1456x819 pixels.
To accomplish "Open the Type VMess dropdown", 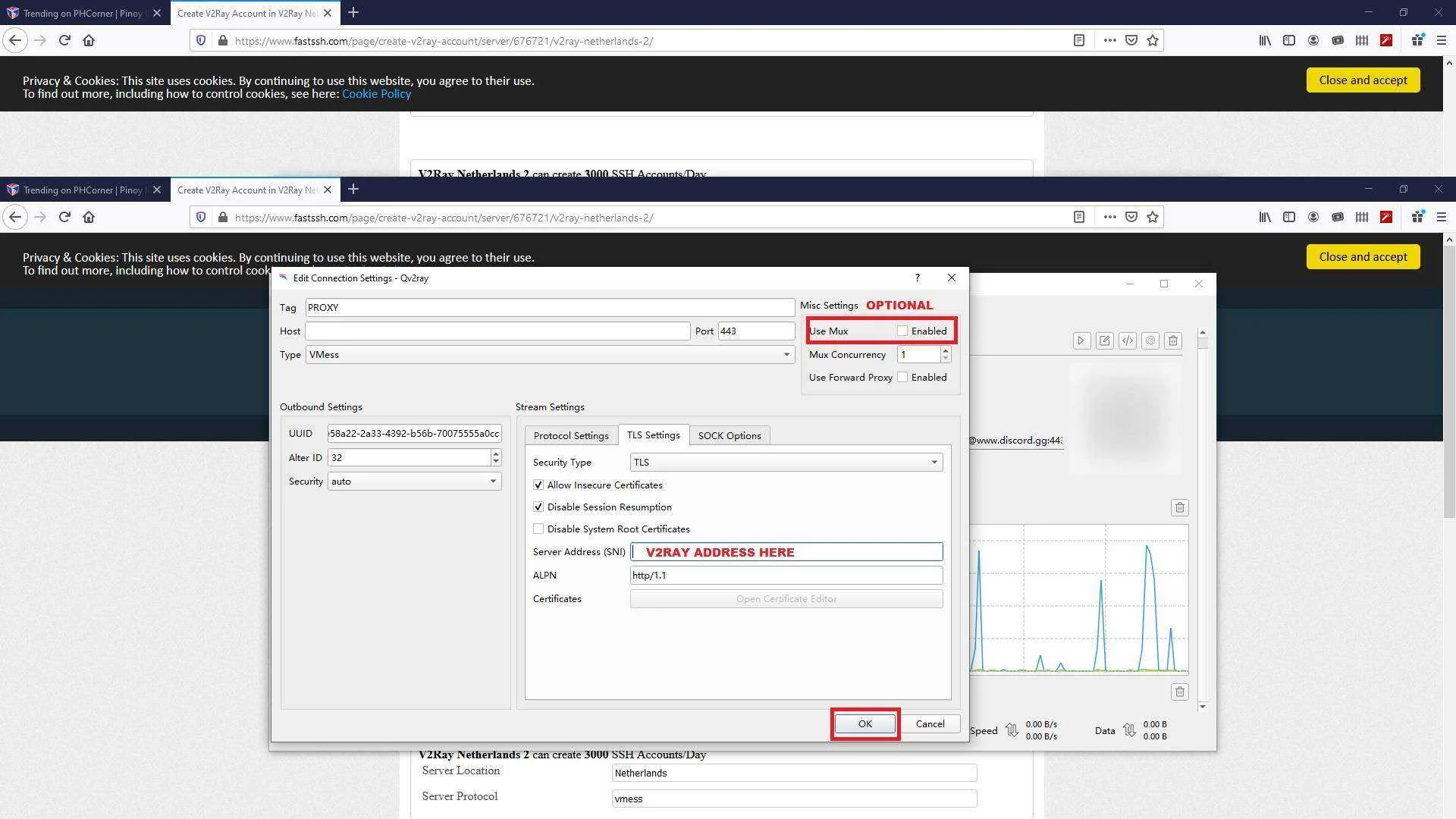I will (x=550, y=355).
